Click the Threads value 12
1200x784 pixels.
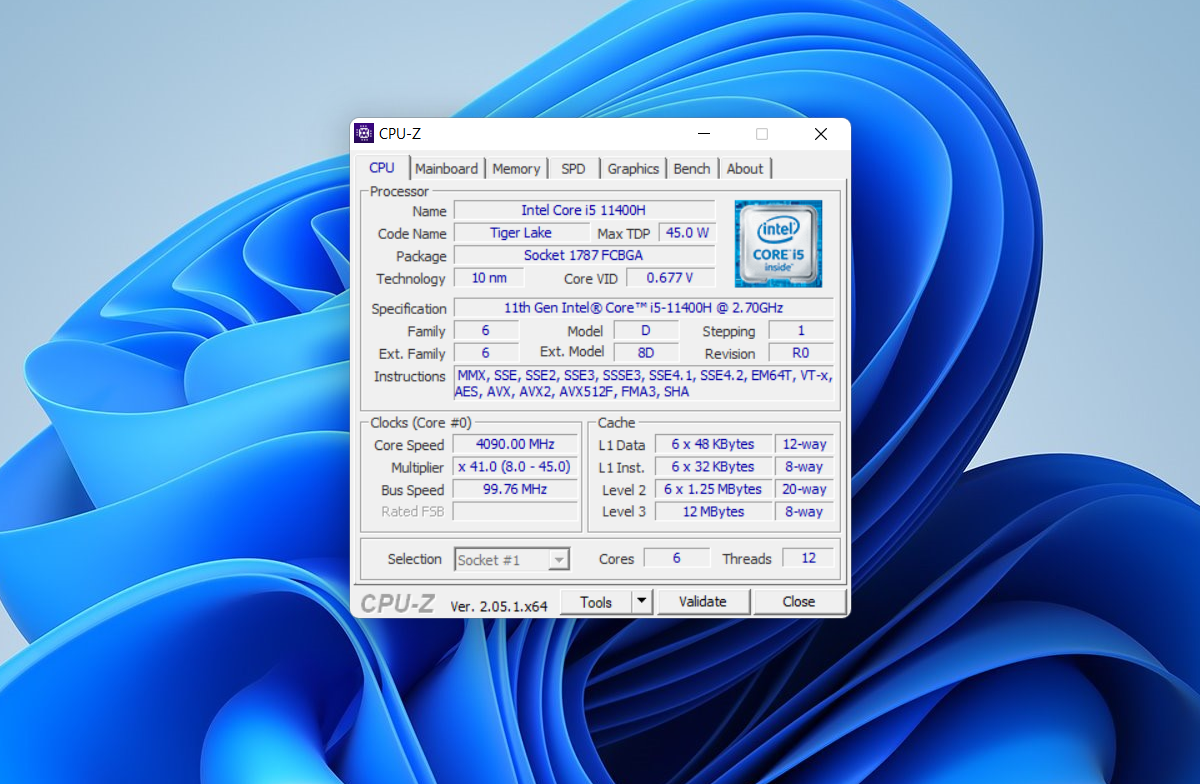pos(808,558)
